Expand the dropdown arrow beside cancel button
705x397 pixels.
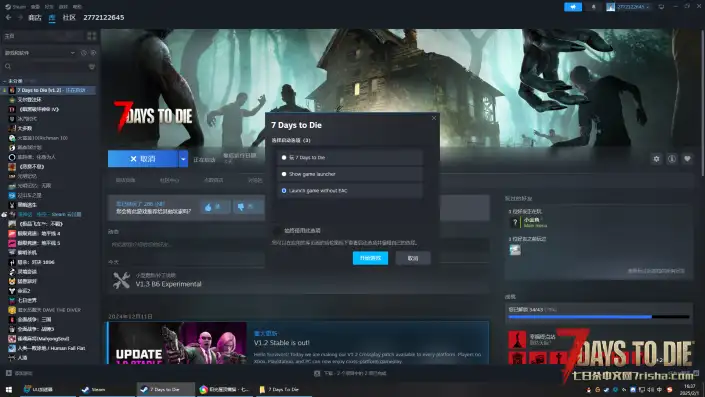tap(183, 159)
